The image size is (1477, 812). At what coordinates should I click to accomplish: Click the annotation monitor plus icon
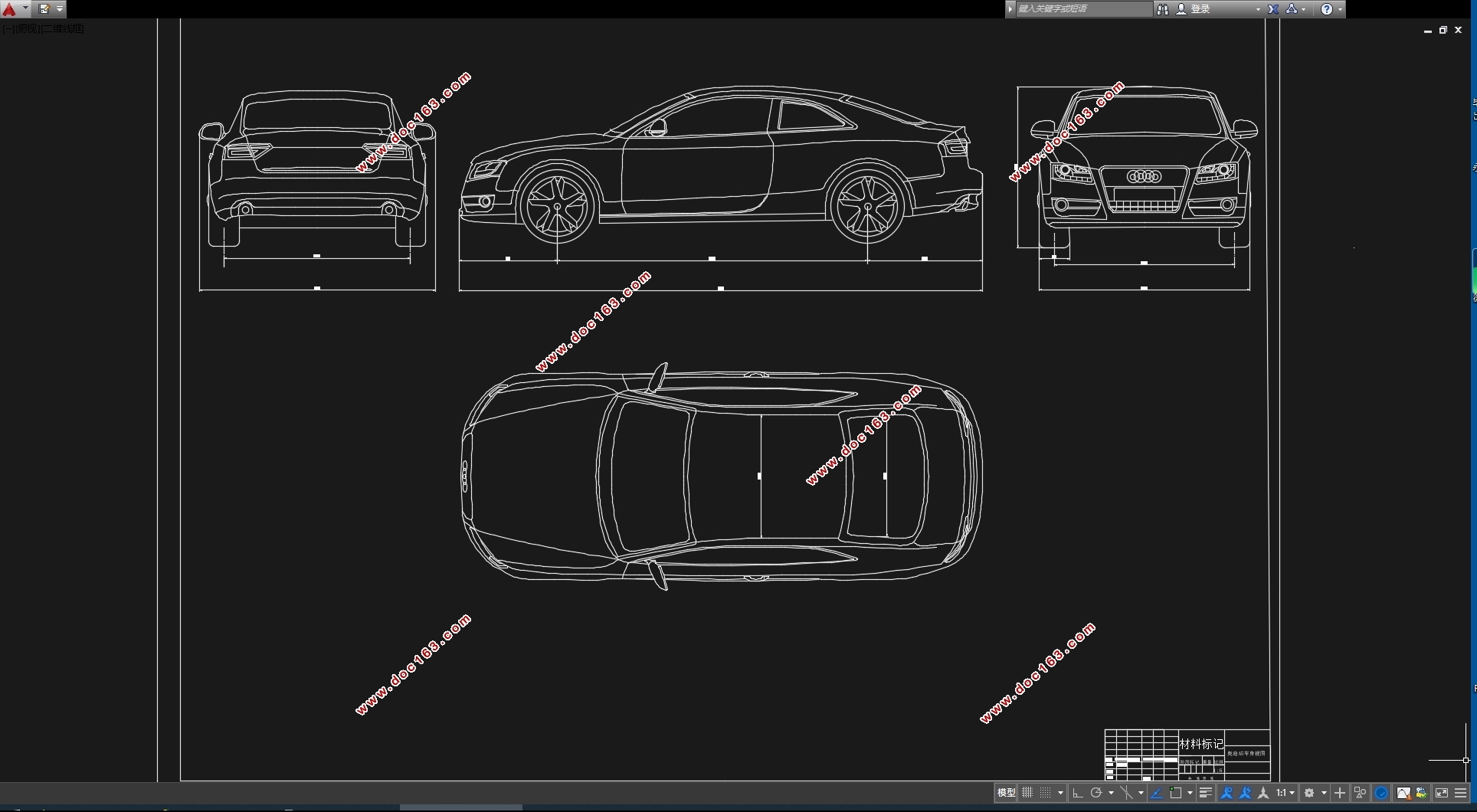(x=1340, y=793)
